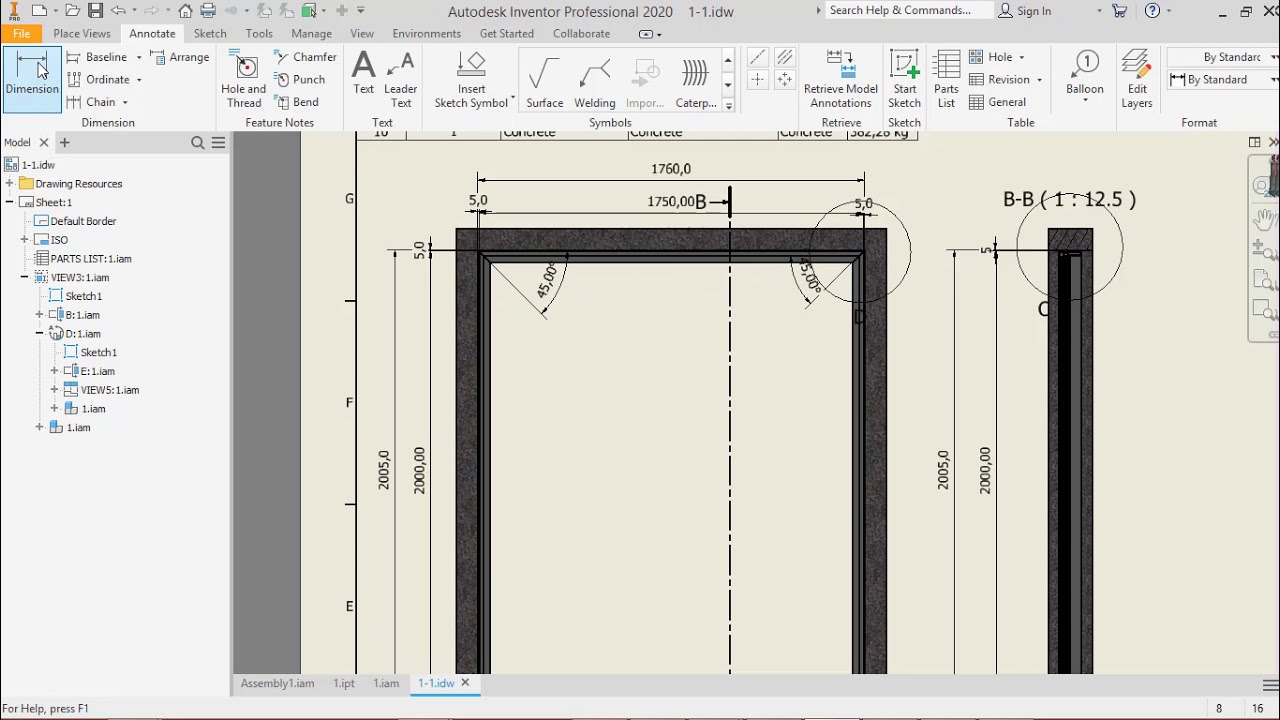Open the Hole and Thread note tool
The height and width of the screenshot is (720, 1280).
[x=244, y=79]
